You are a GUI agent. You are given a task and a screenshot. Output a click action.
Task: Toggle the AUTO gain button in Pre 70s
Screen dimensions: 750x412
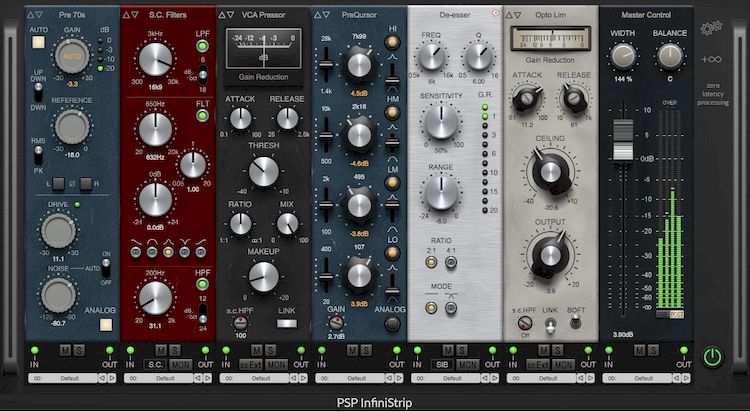coord(38,43)
